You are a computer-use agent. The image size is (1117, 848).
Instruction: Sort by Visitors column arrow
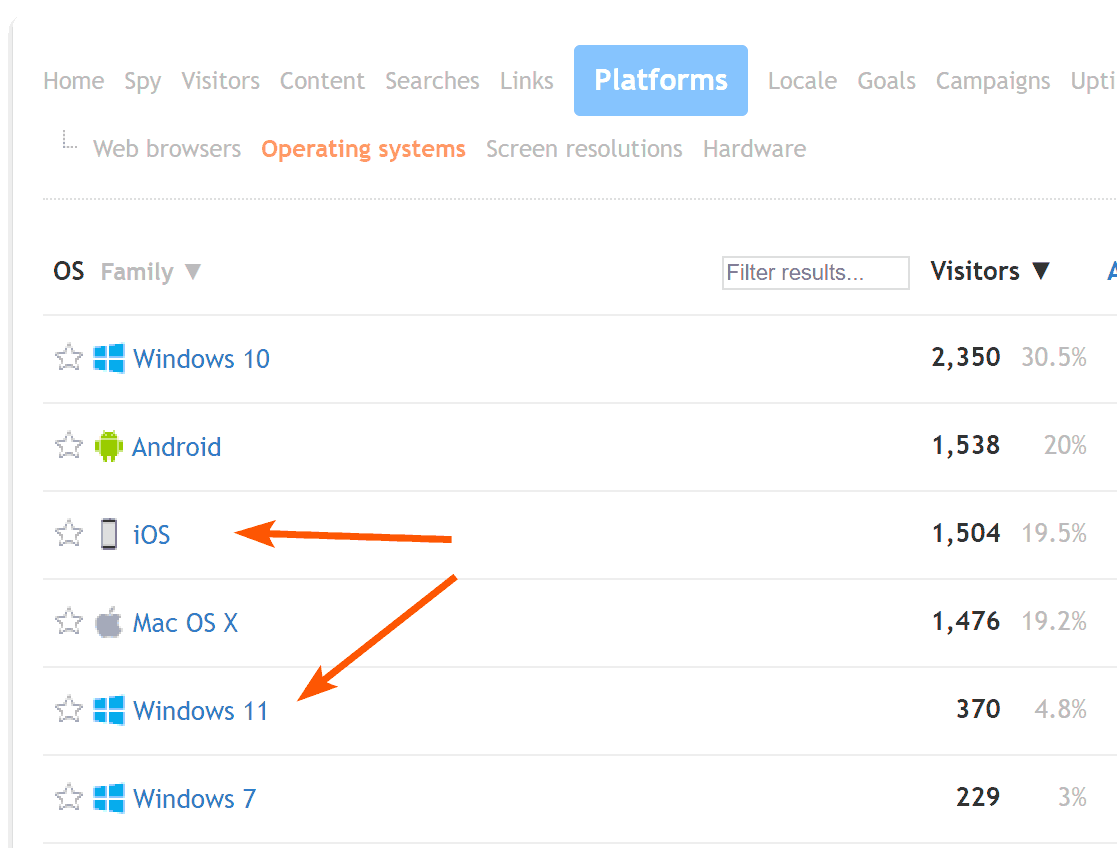(x=1041, y=272)
